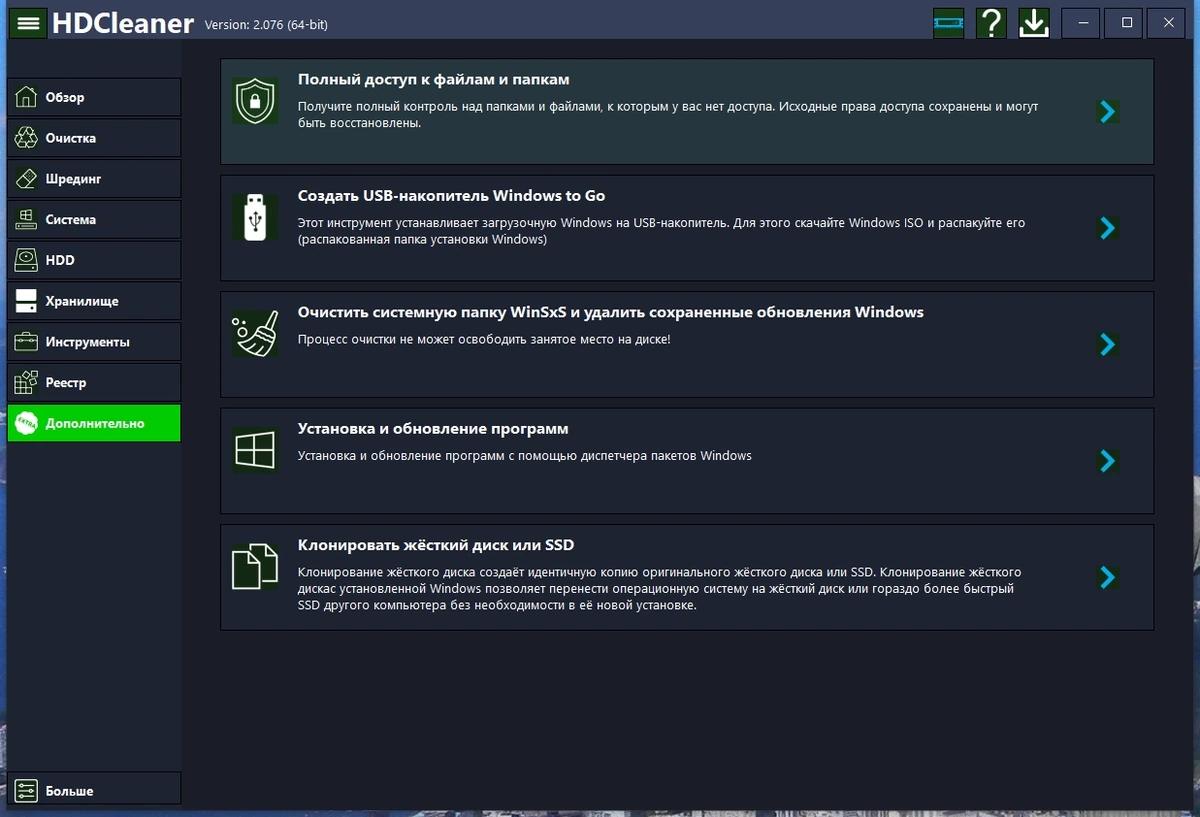Viewport: 1200px width, 817px height.
Task: Open the Больше settings button
Action: click(x=94, y=791)
